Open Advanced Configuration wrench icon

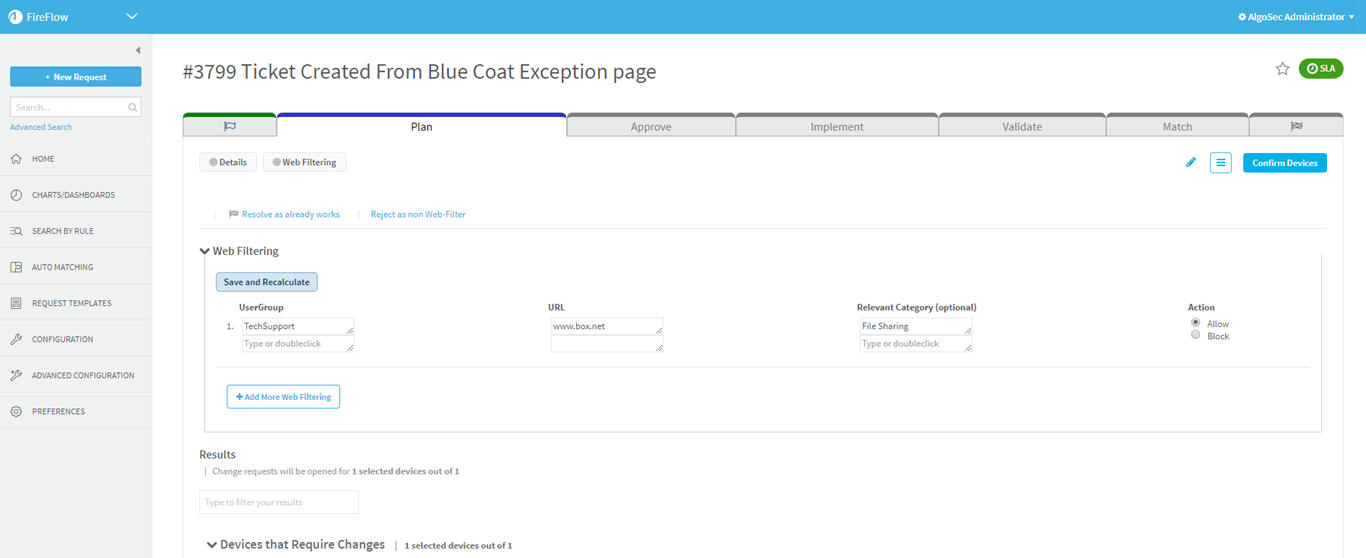[x=16, y=375]
